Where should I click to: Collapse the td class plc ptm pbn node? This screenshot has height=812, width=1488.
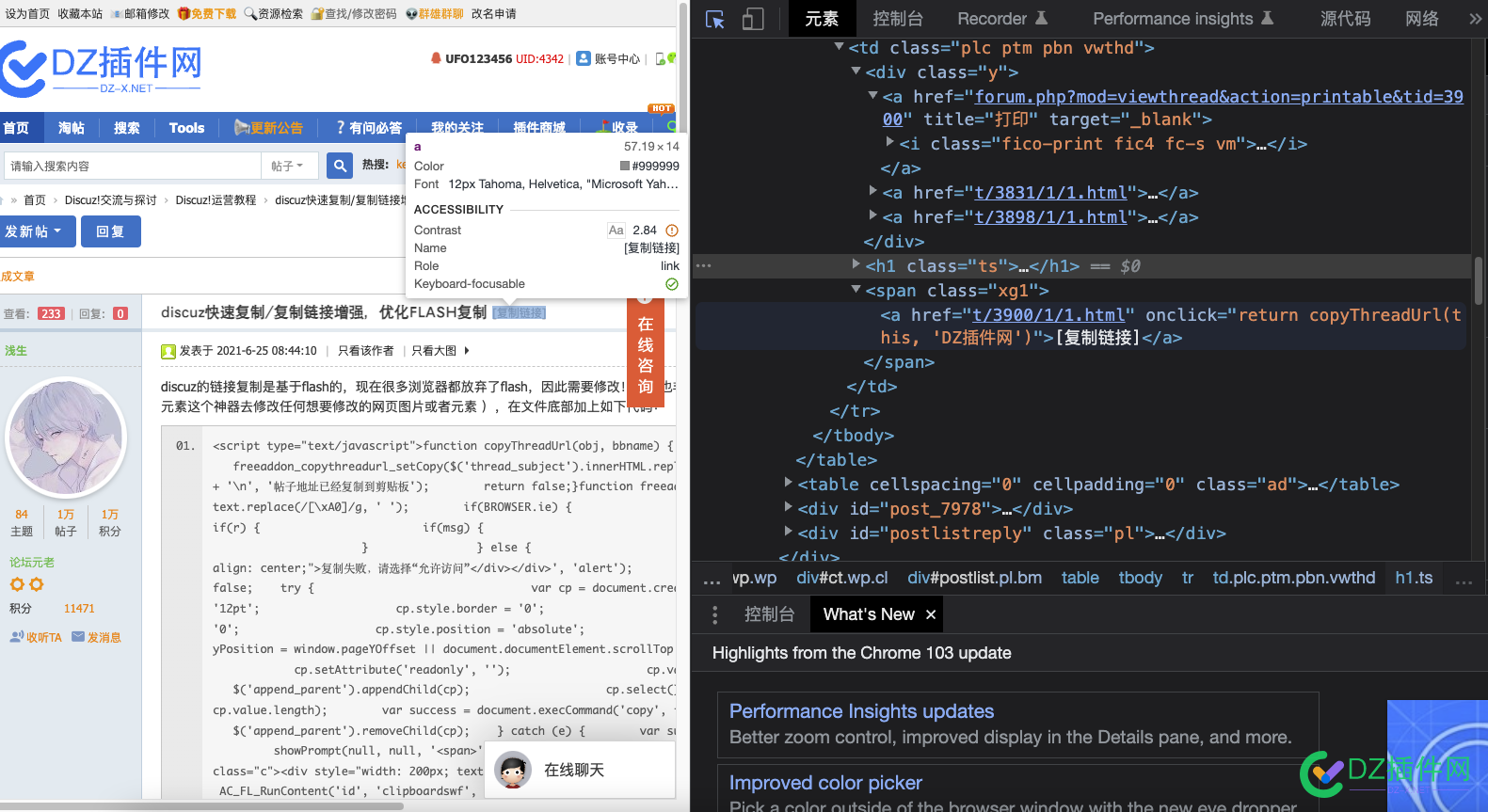point(839,47)
